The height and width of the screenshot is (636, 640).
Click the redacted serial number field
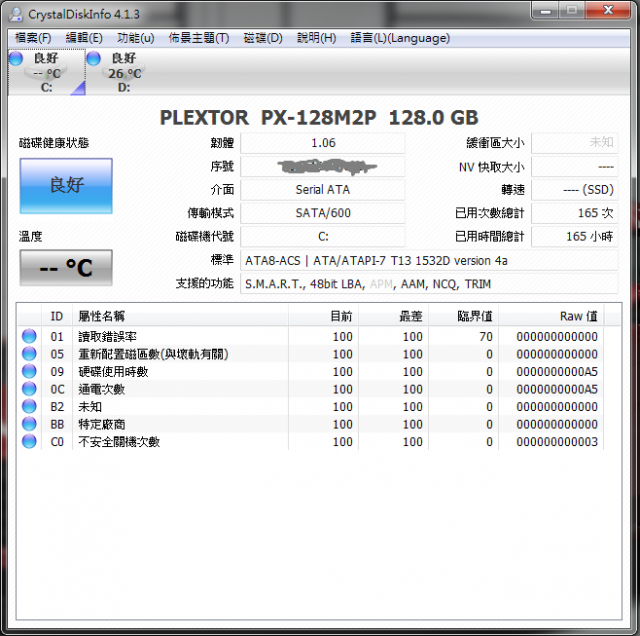click(x=323, y=167)
